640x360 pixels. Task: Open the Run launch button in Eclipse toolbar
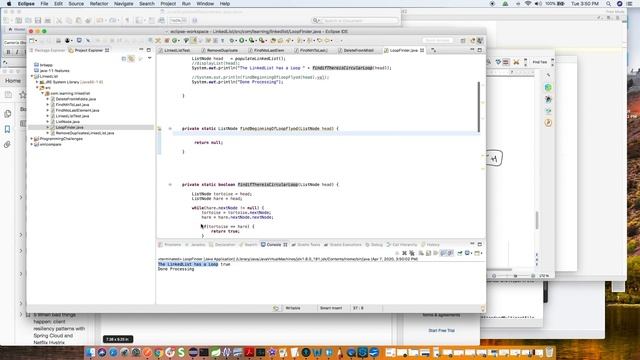click(x=242, y=40)
